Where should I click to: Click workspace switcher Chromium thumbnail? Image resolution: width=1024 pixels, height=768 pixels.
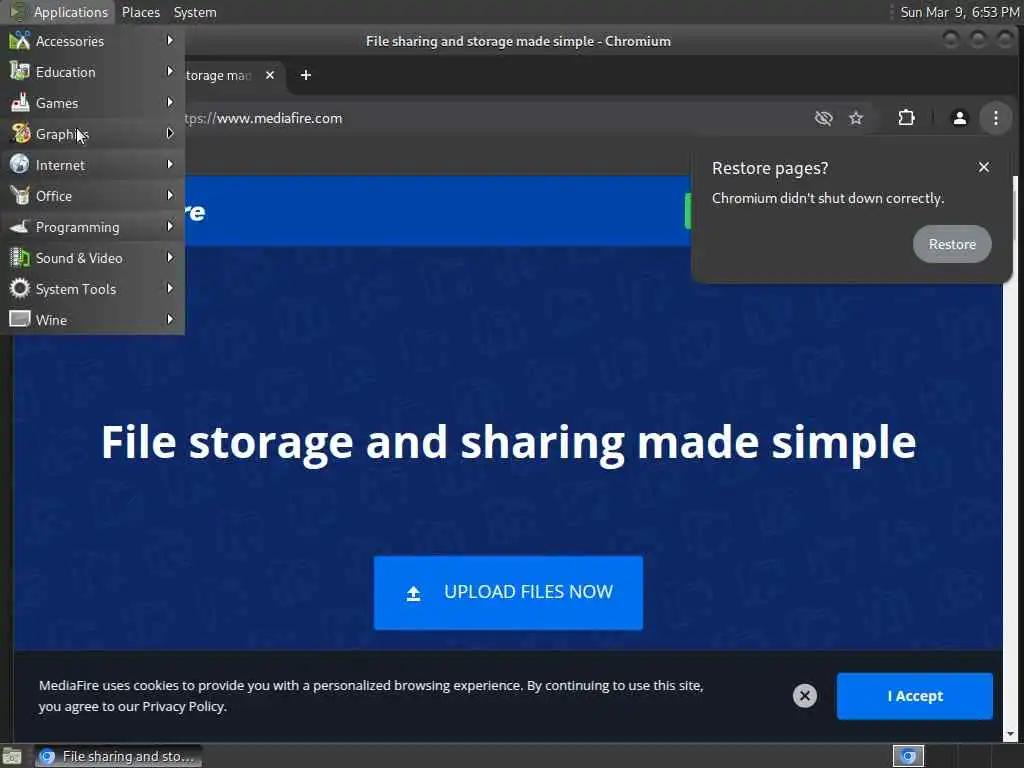click(908, 756)
